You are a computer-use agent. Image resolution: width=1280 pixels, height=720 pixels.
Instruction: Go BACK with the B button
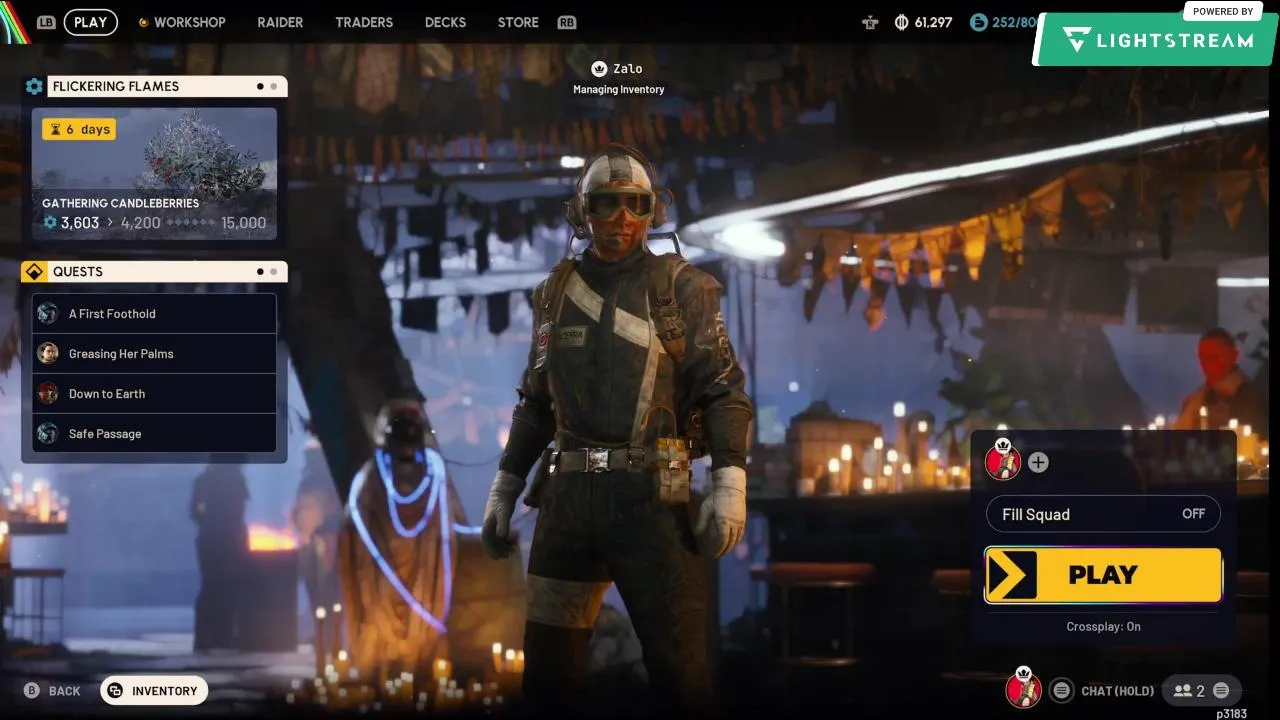coord(52,691)
